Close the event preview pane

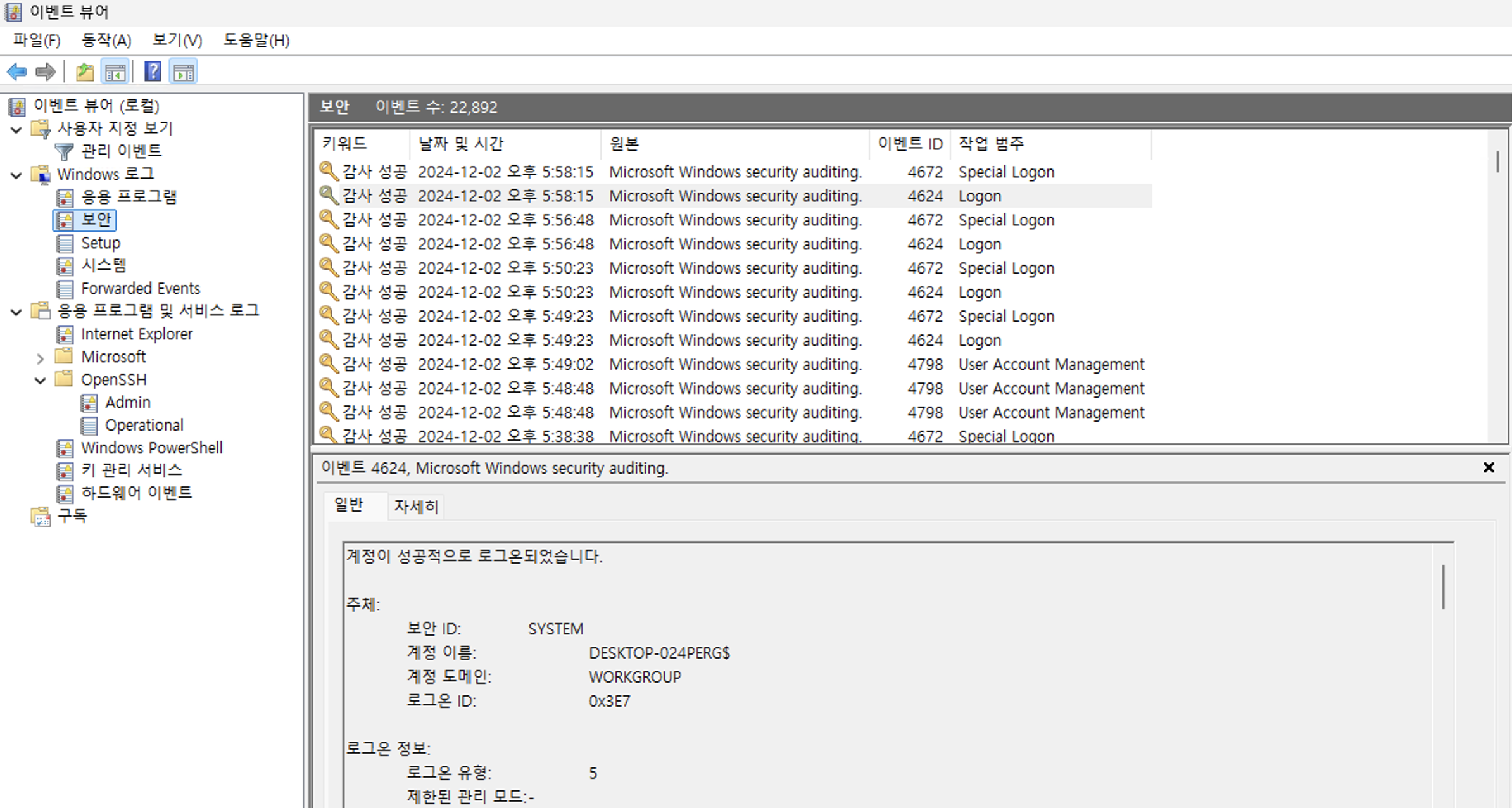(x=1489, y=467)
